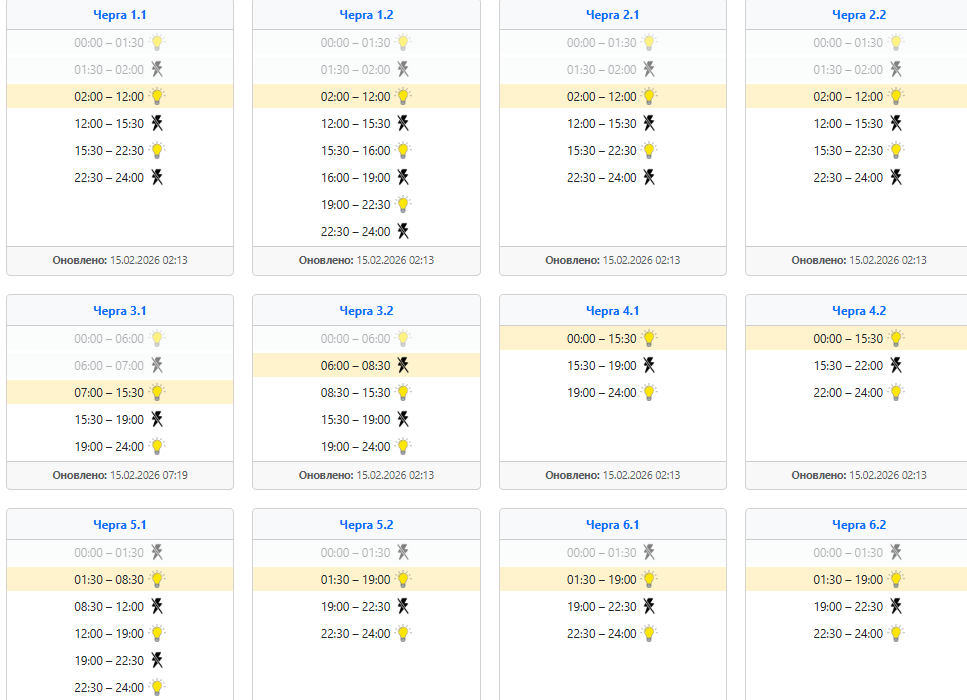Click the Оновлено 15.02.2026 07:19 footer
967x700 pixels.
pyautogui.click(x=120, y=475)
